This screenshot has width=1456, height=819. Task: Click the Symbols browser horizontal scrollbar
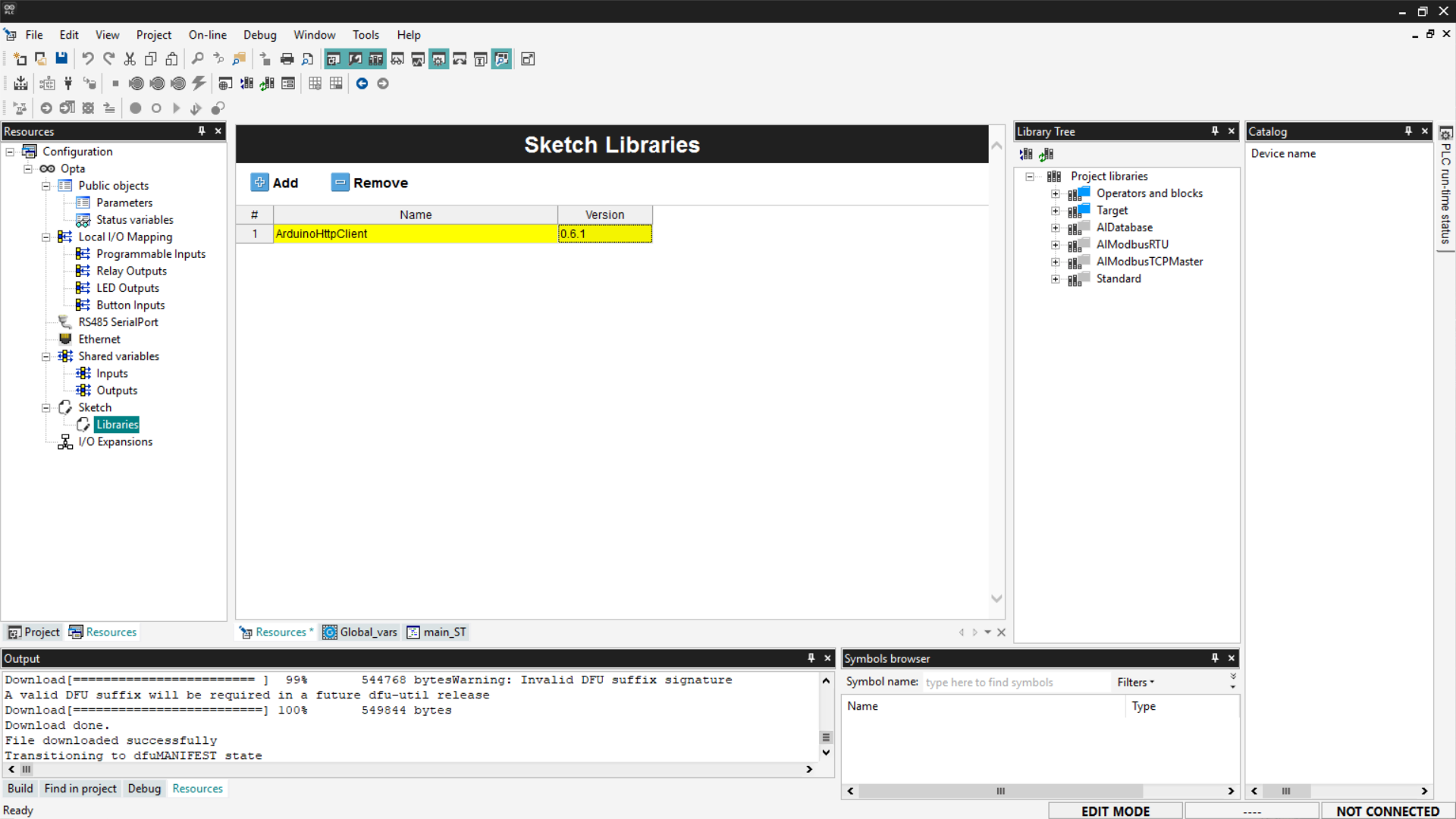coord(1001,791)
